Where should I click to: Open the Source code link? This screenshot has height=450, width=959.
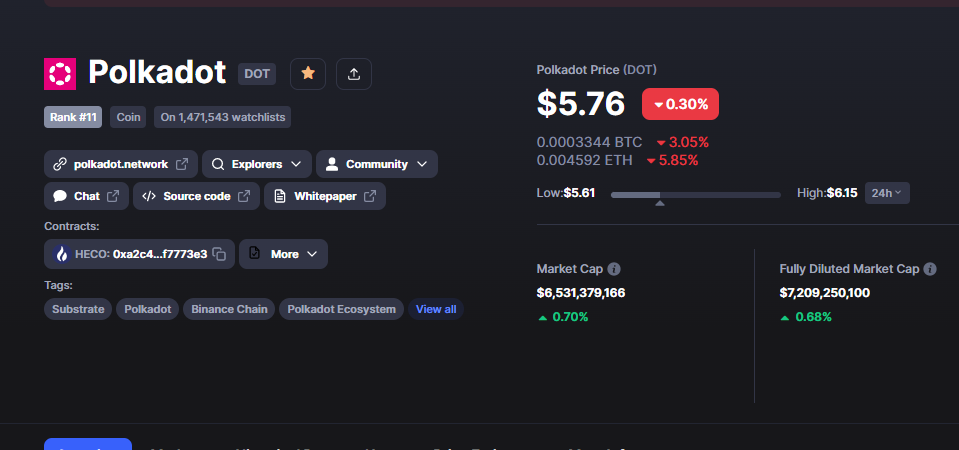point(196,196)
